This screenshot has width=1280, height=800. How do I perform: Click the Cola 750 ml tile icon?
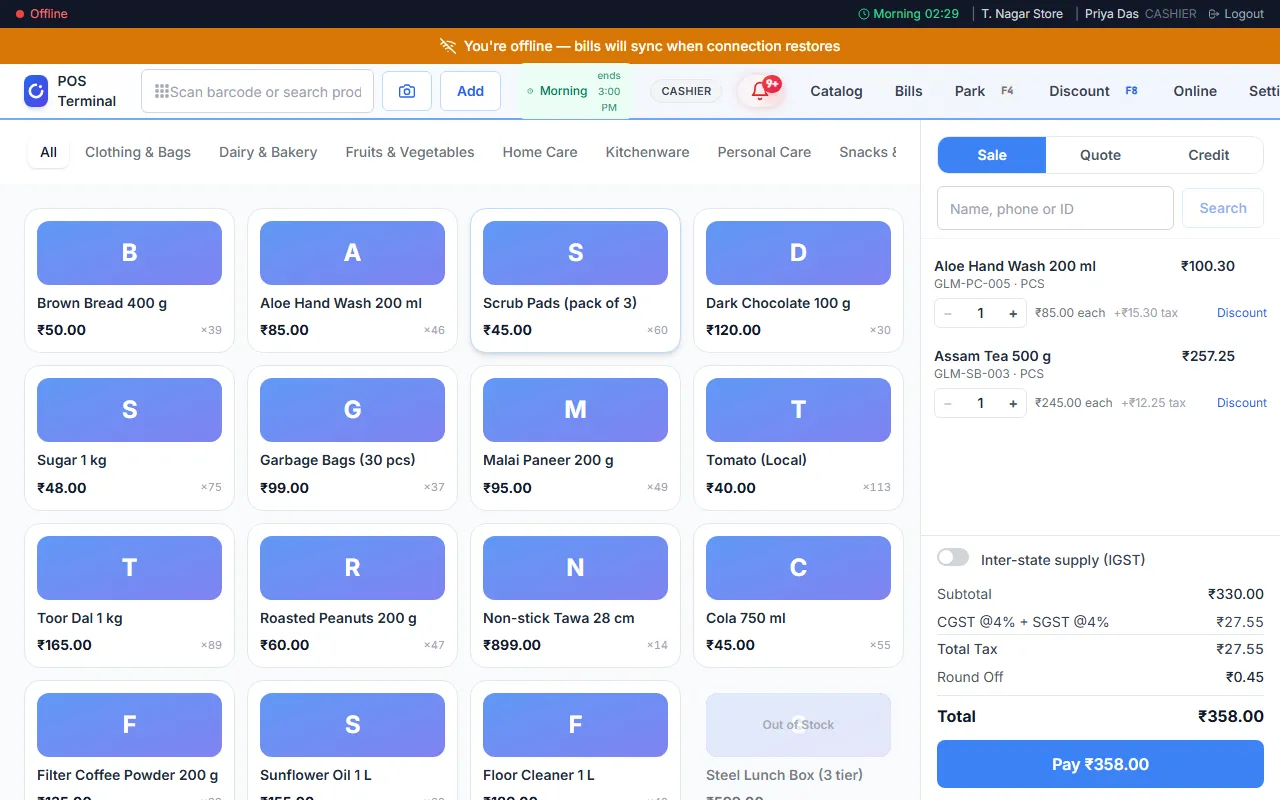pyautogui.click(x=798, y=568)
